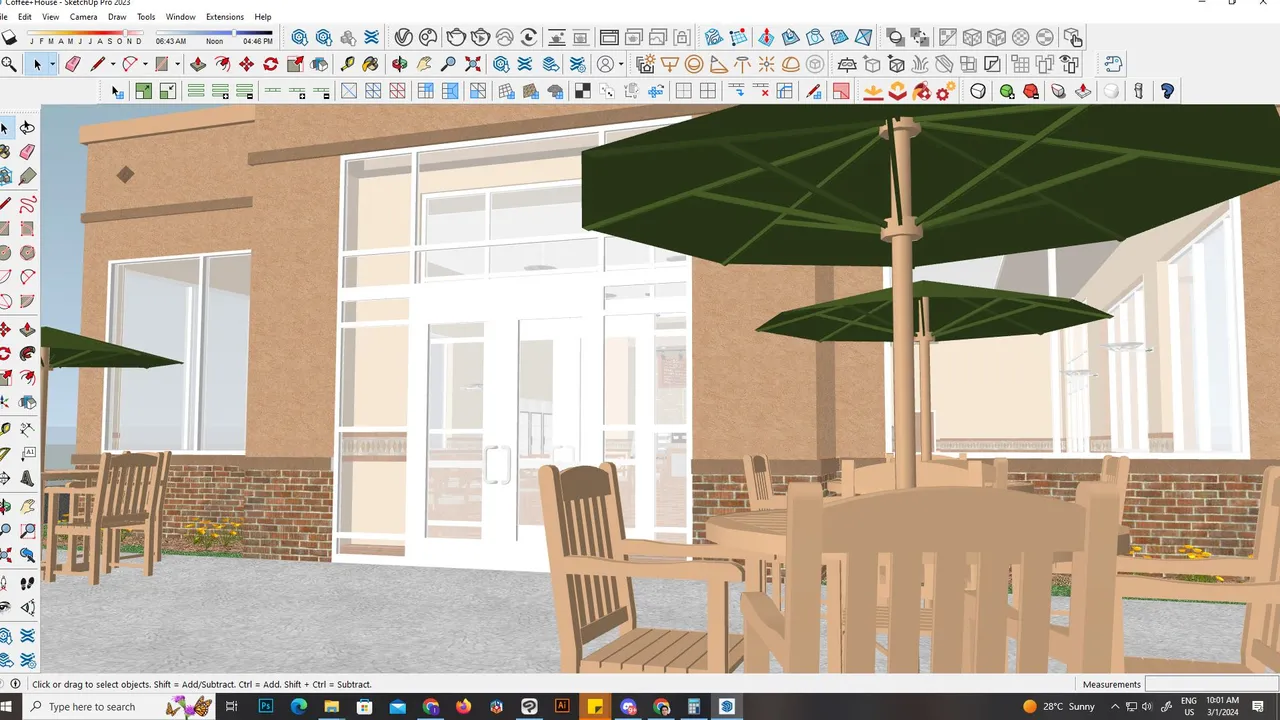Expand the Select tool dropdown arrow
The image size is (1280, 720).
coord(53,64)
